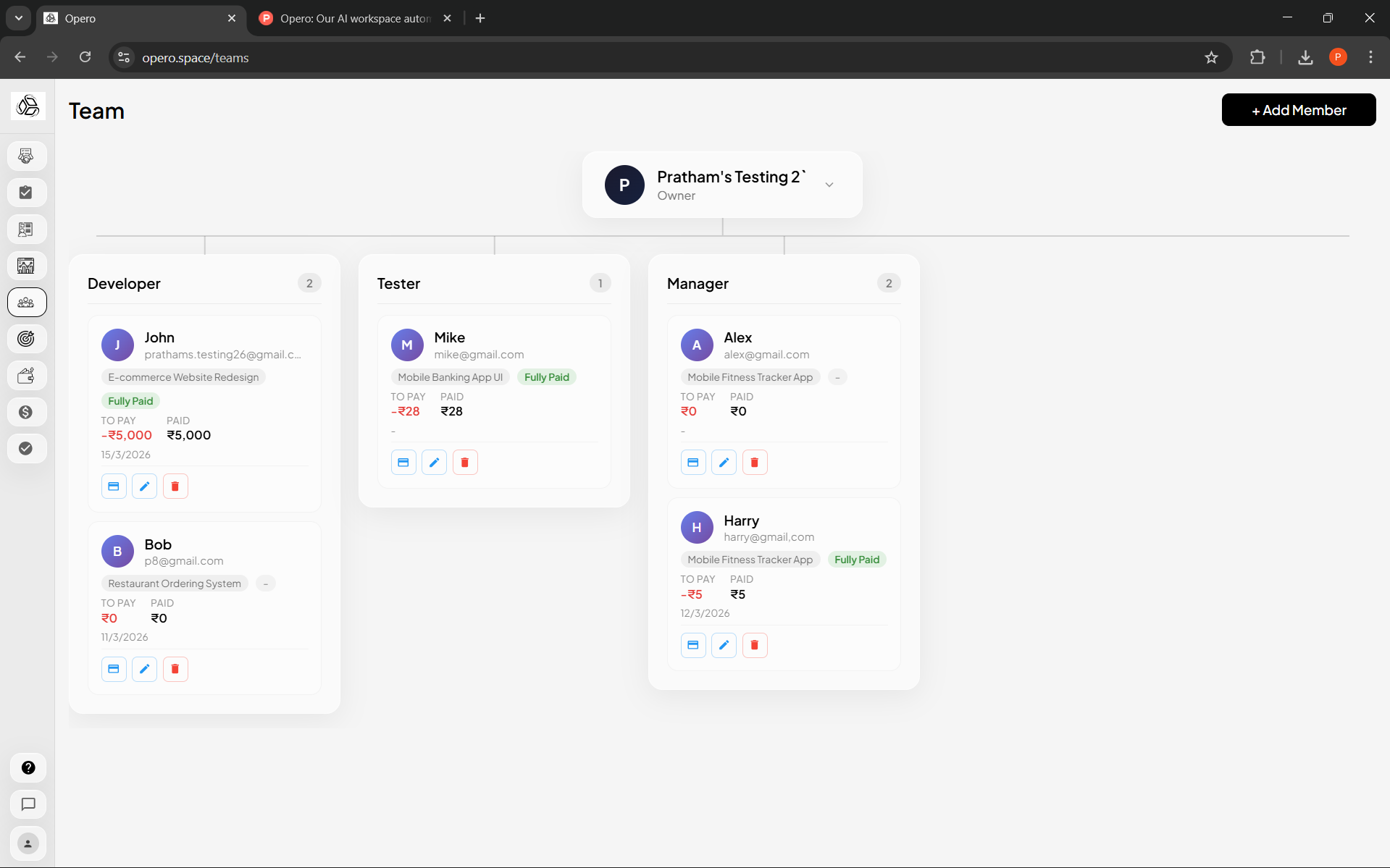Click Harry's avatar circle
Image resolution: width=1390 pixels, height=868 pixels.
pyautogui.click(x=697, y=528)
